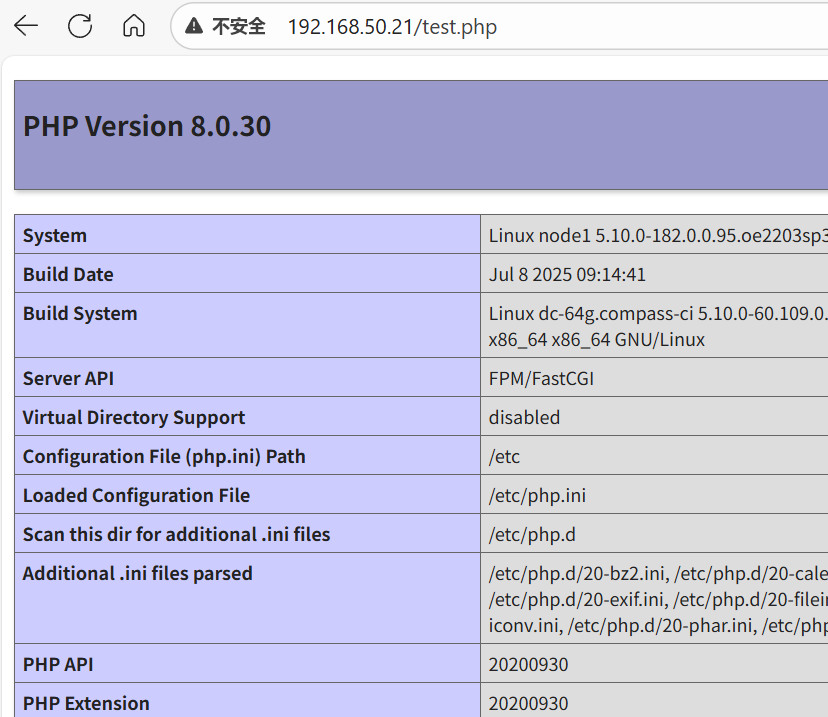Select the Virtual Directory Support label
Screen dimensions: 828x717
click(134, 418)
